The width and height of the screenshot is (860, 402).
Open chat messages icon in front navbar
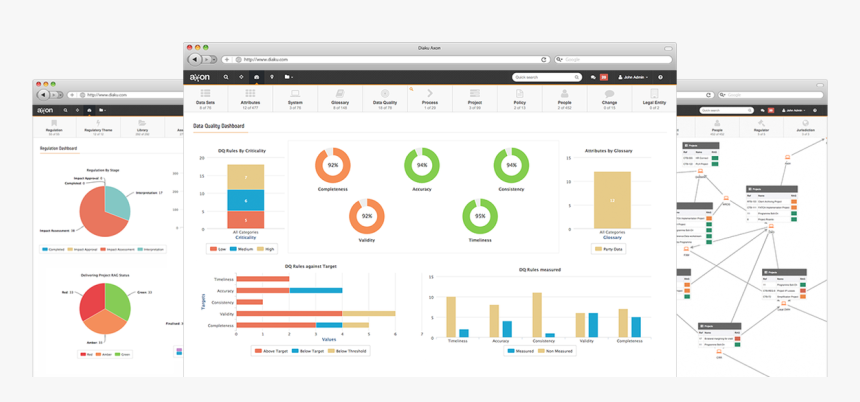click(593, 77)
